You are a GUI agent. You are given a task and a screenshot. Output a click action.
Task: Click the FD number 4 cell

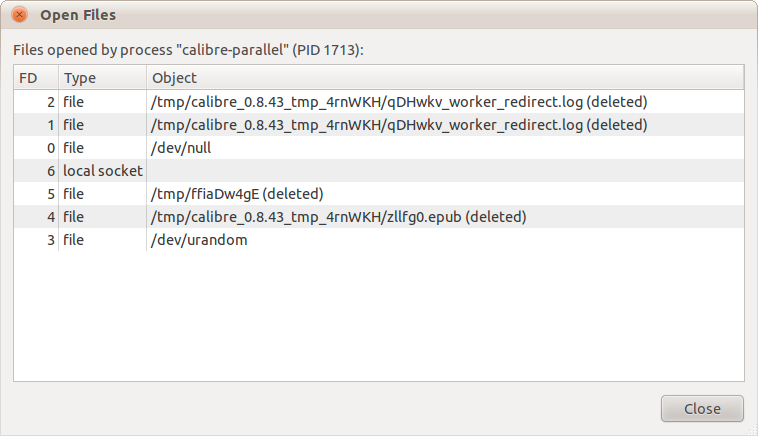tap(50, 217)
